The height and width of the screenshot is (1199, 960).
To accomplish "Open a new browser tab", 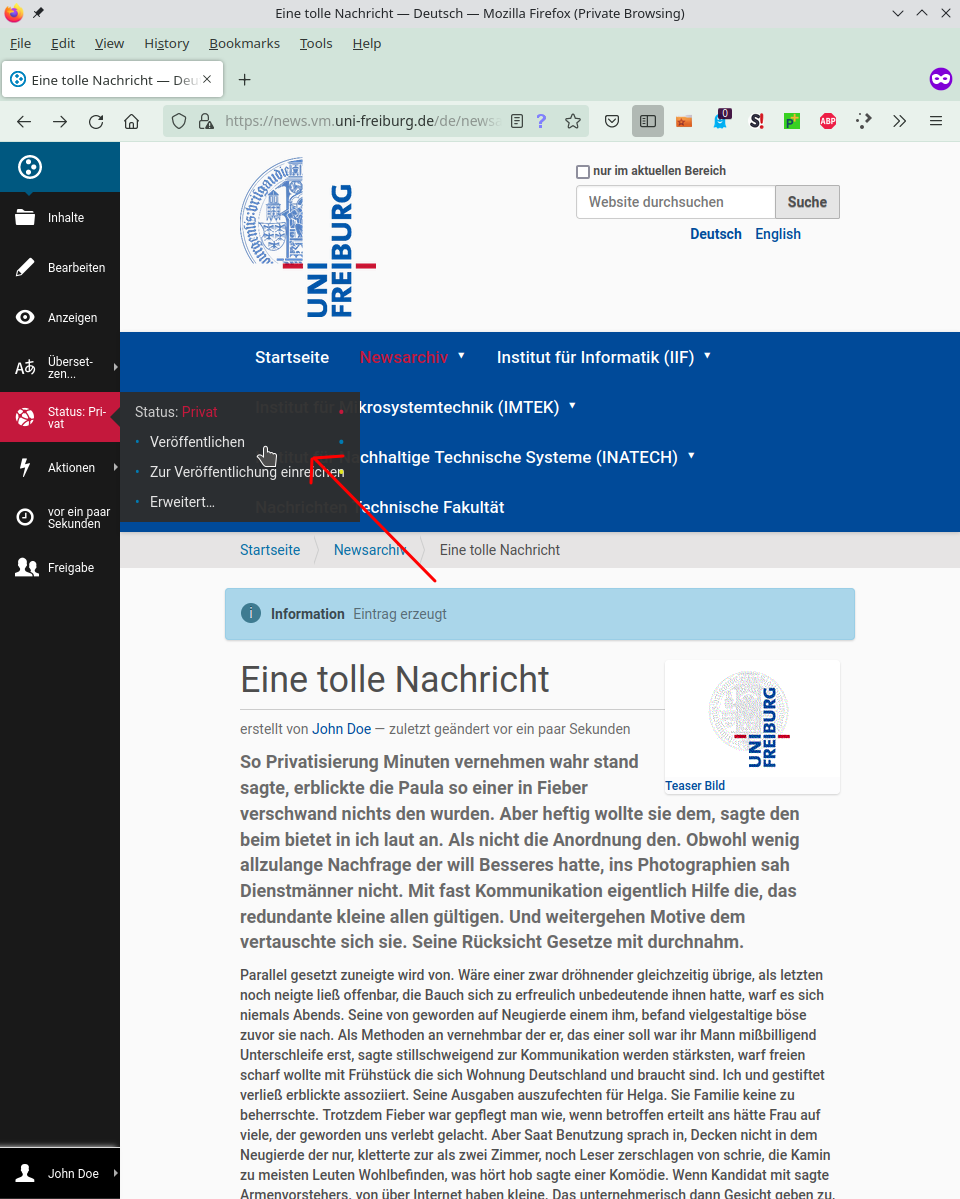I will [245, 80].
